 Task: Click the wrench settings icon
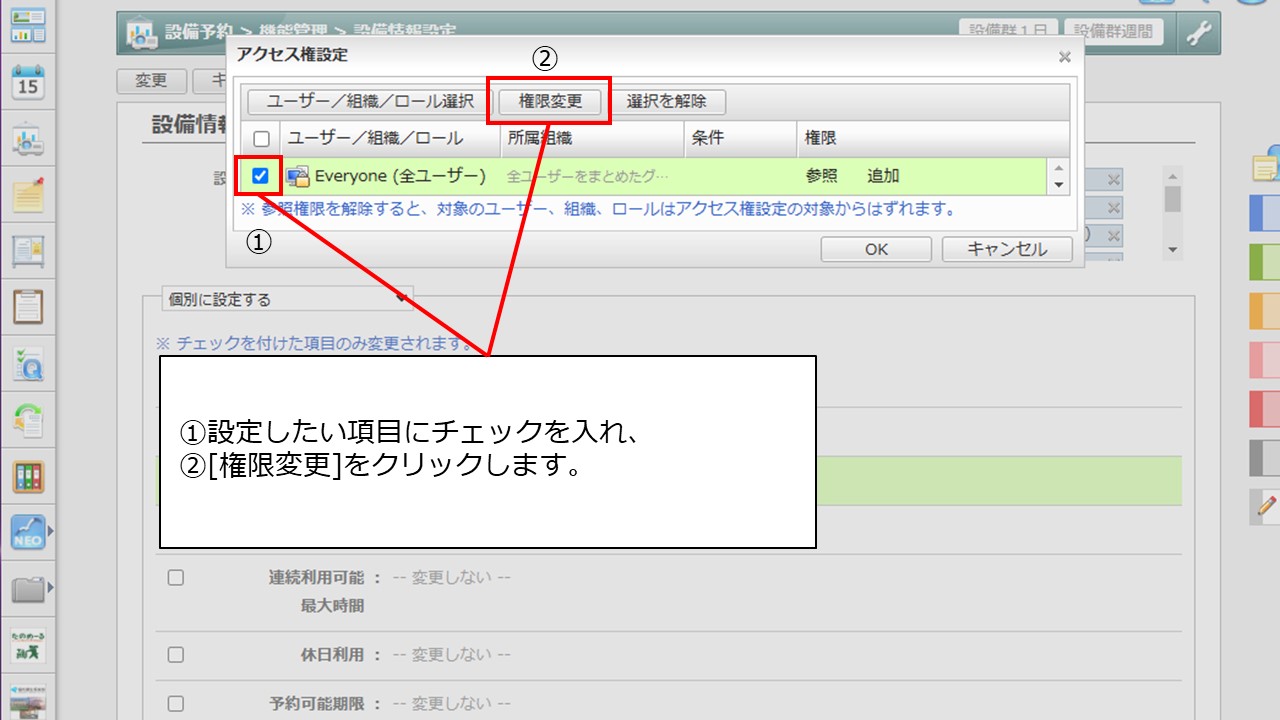coord(1198,33)
